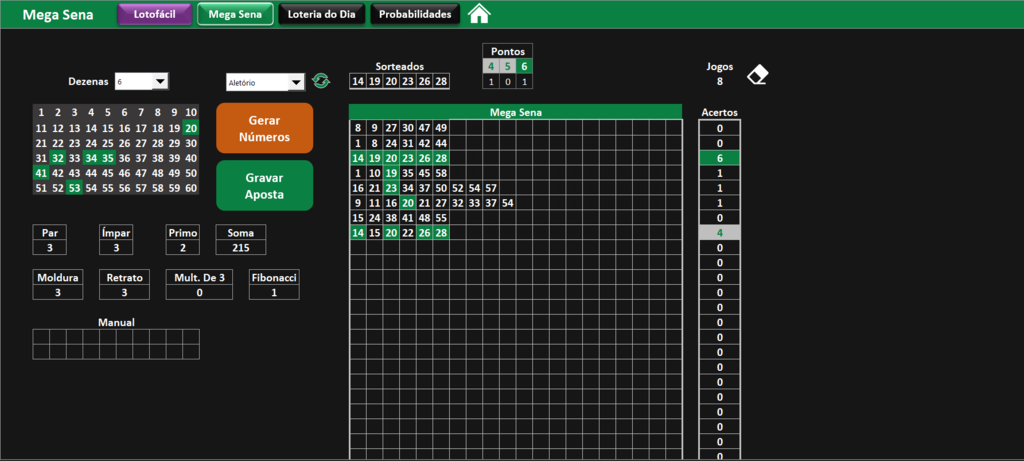Click the eraser icon beside Jogos
Image resolution: width=1024 pixels, height=461 pixels.
coord(758,74)
